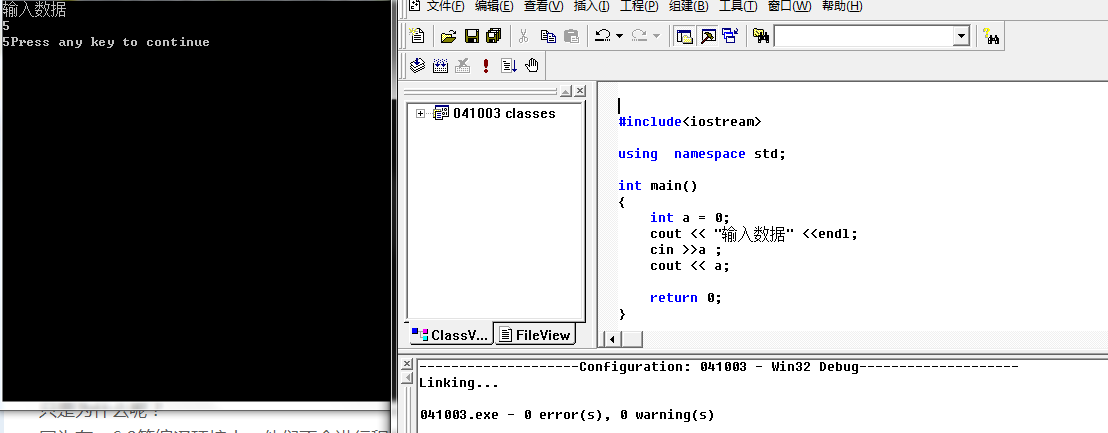
Task: Click the Open file folder icon
Action: click(x=448, y=36)
